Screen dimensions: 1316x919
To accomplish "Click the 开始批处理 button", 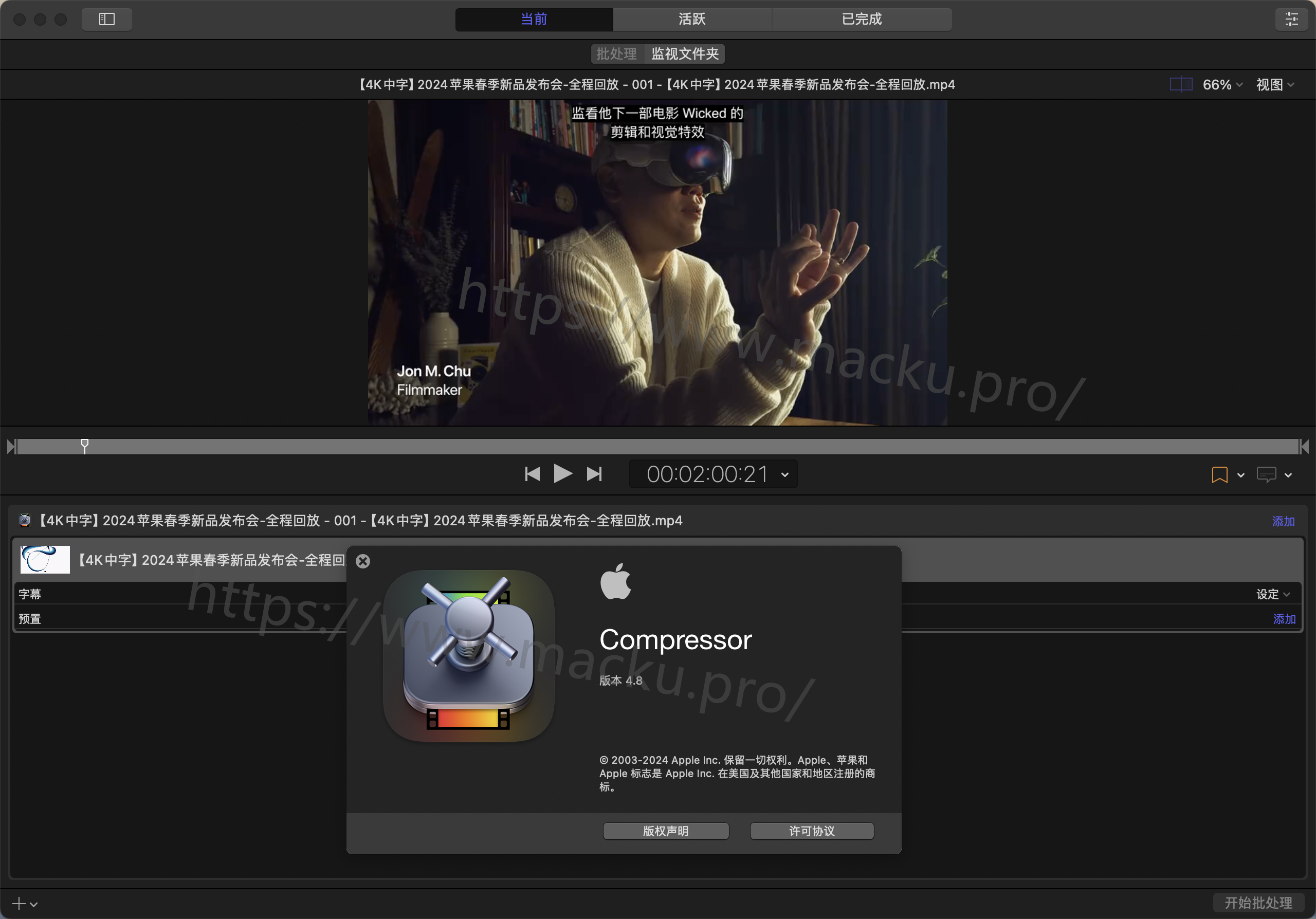I will 1258,903.
